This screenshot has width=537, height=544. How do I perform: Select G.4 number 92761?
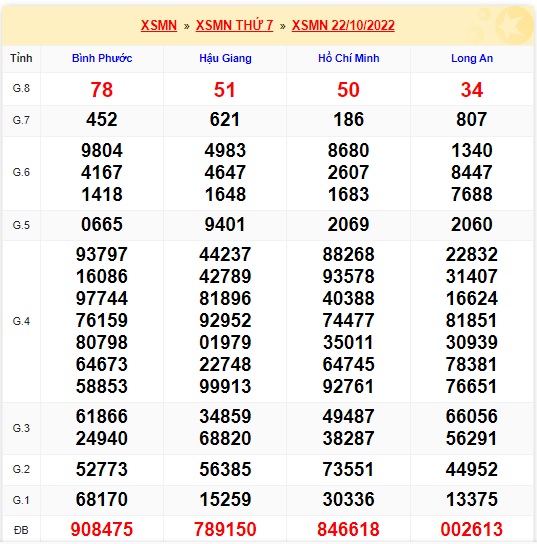(348, 386)
